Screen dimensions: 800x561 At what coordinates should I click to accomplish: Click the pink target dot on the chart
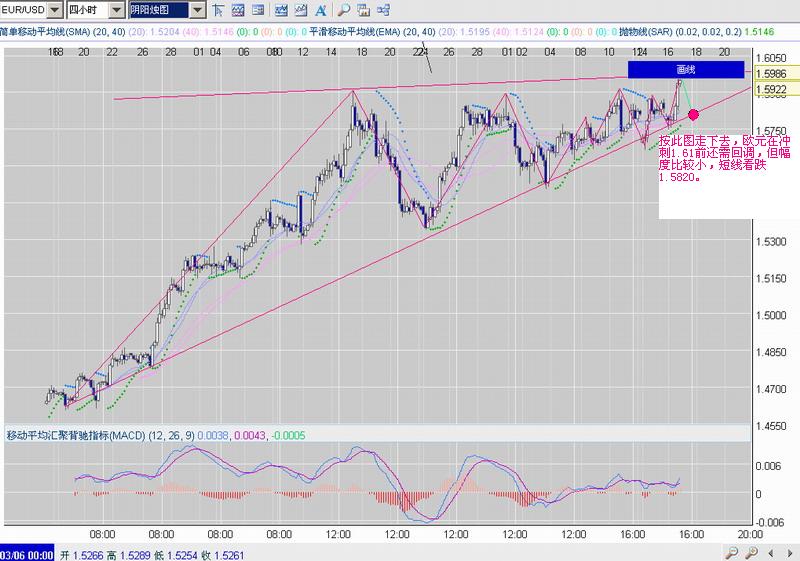693,115
